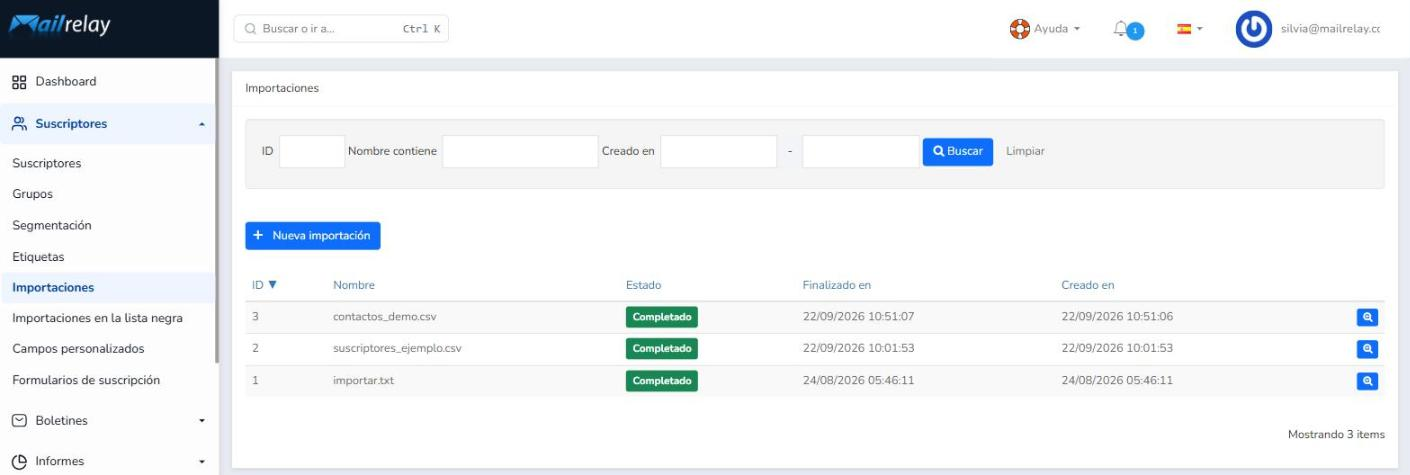Sort by the Creado en column header

point(1088,285)
